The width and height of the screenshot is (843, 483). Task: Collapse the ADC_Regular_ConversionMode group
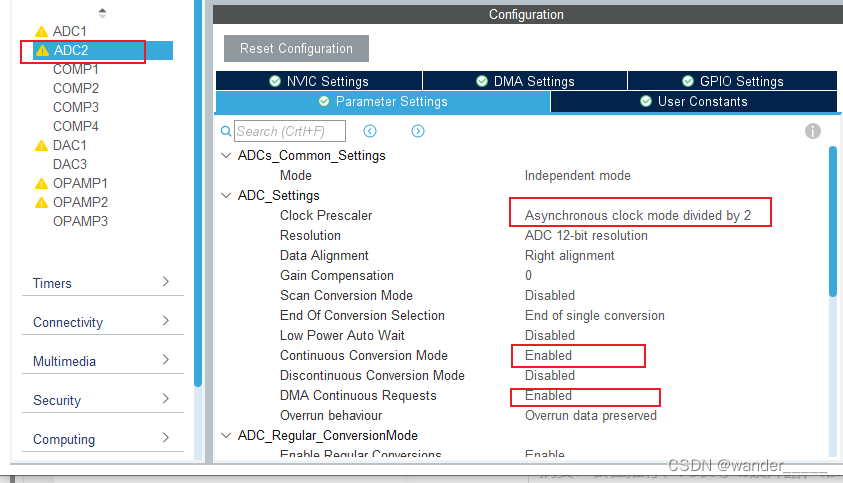pyautogui.click(x=226, y=435)
